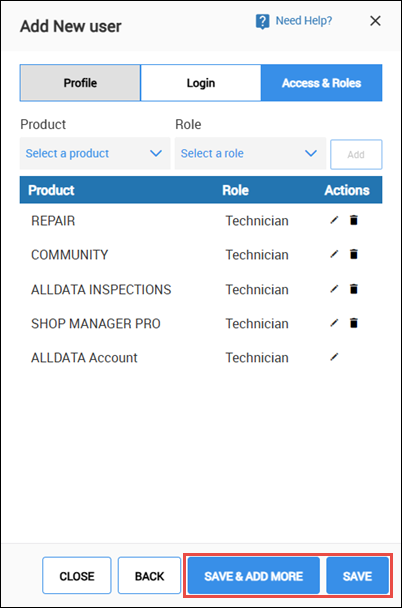Edit the ALLDATA Account role
This screenshot has width=402, height=608.
click(334, 357)
